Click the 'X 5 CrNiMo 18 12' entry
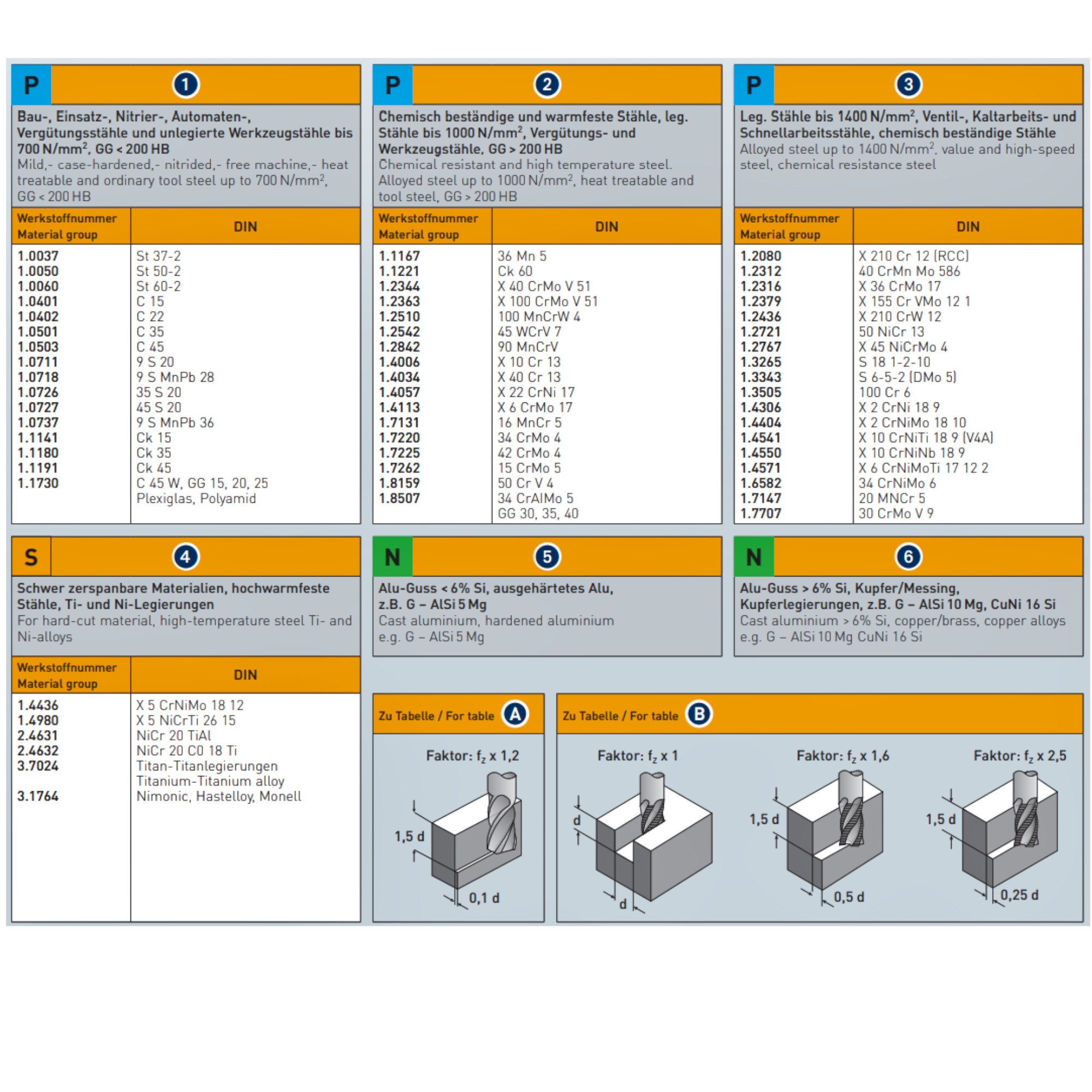The image size is (1092, 1092). [x=190, y=705]
